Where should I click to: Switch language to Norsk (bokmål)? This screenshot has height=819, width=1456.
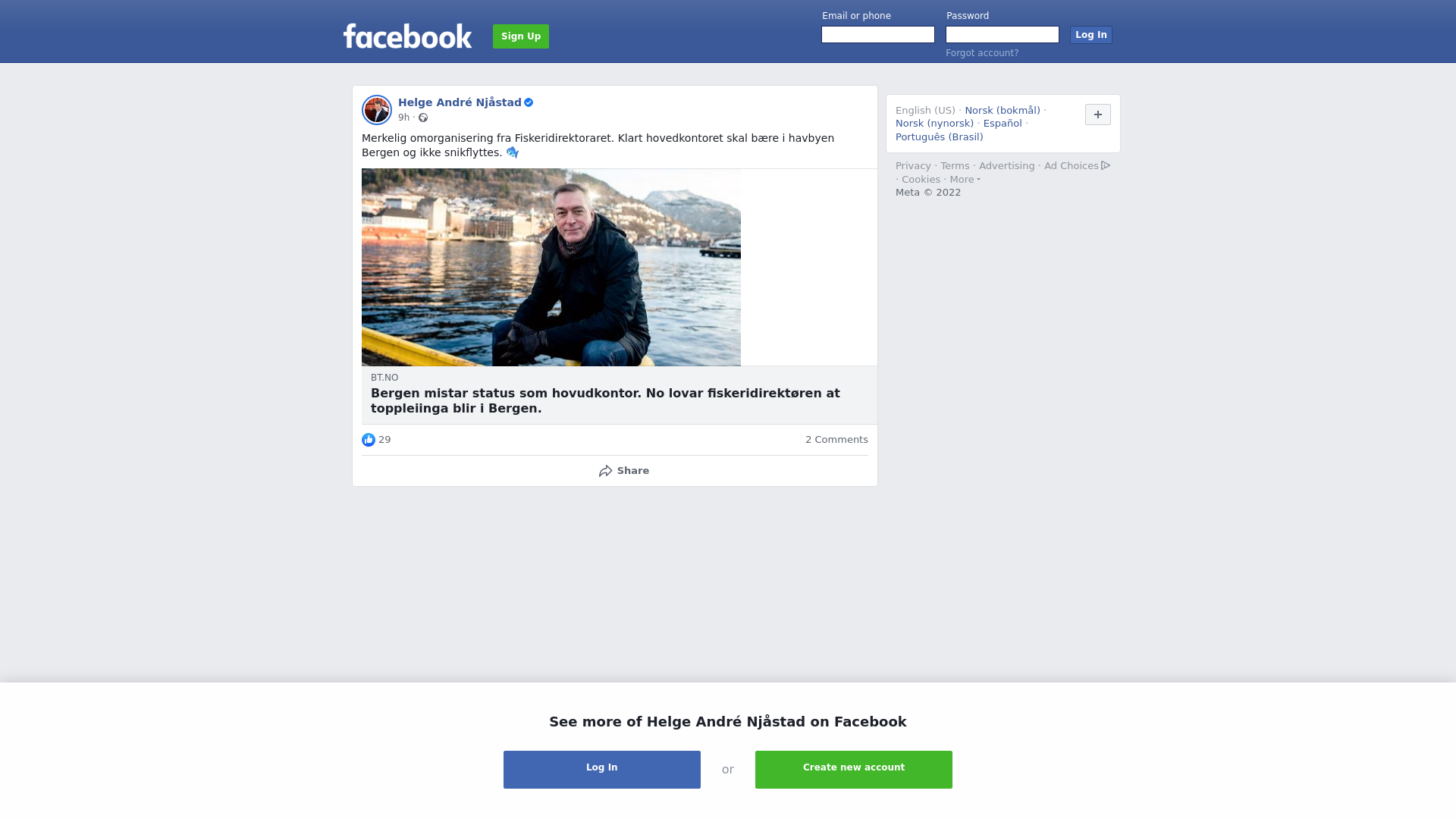click(1003, 111)
